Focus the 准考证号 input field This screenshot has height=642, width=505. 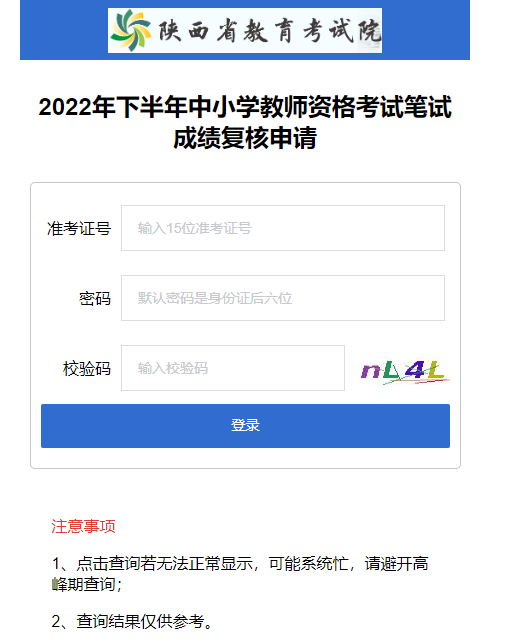coord(283,228)
